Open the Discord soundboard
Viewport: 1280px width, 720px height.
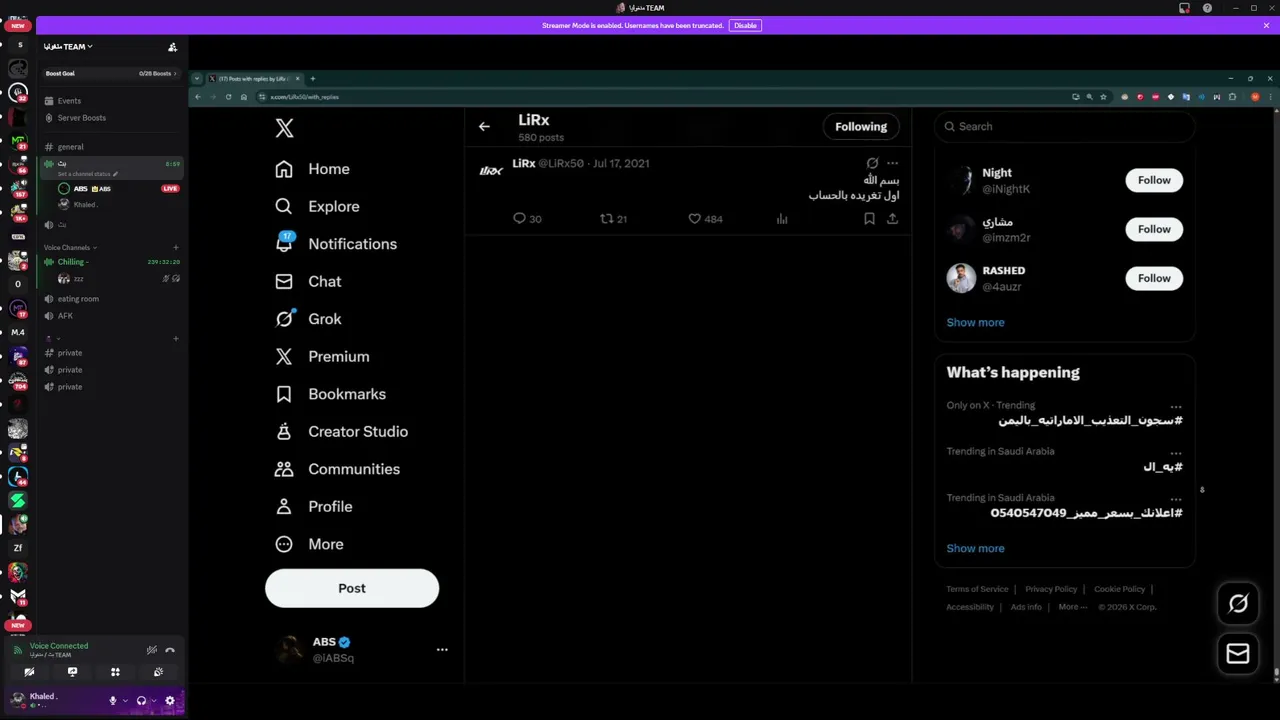pos(158,672)
